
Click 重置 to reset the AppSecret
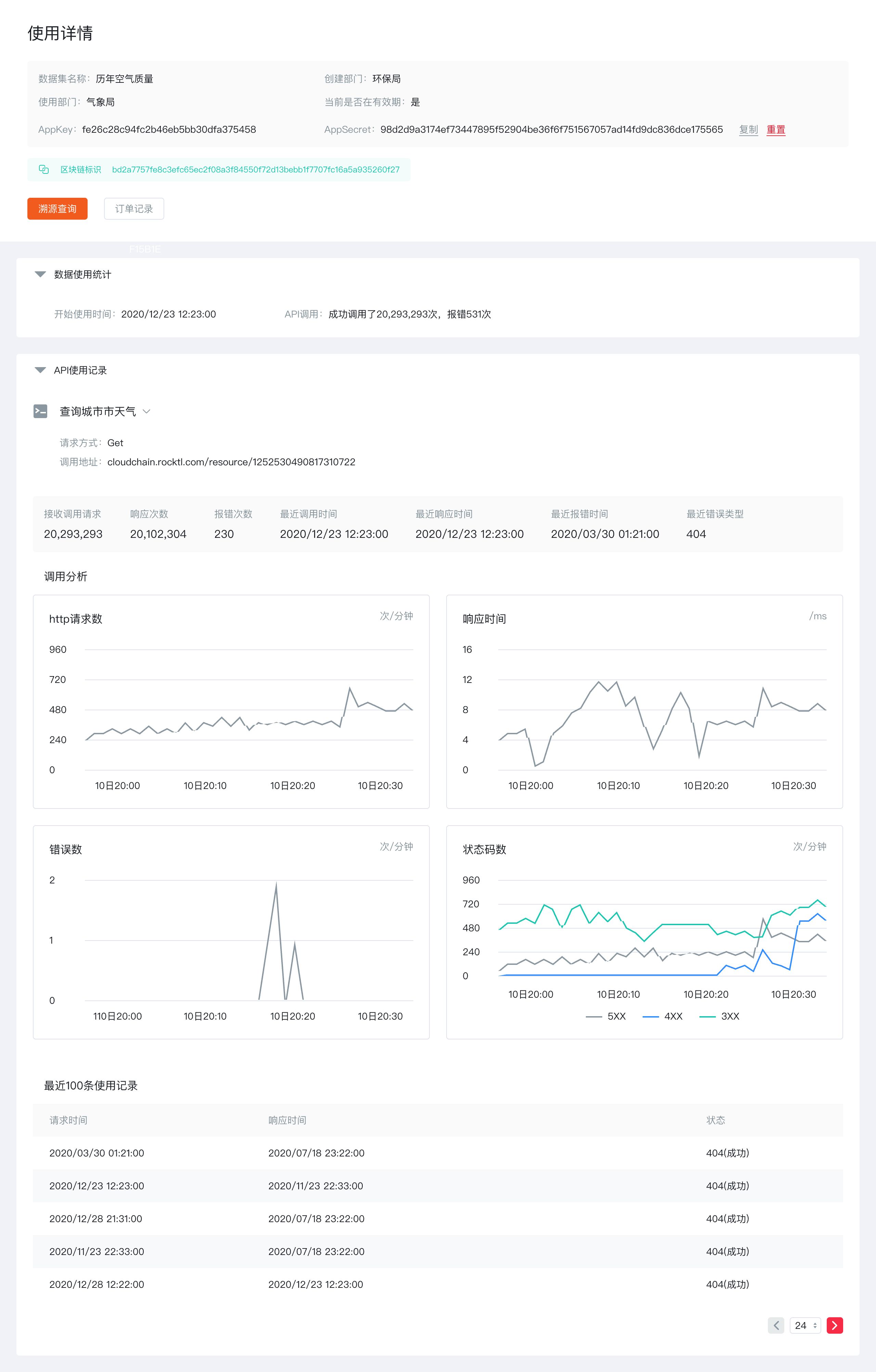[776, 129]
